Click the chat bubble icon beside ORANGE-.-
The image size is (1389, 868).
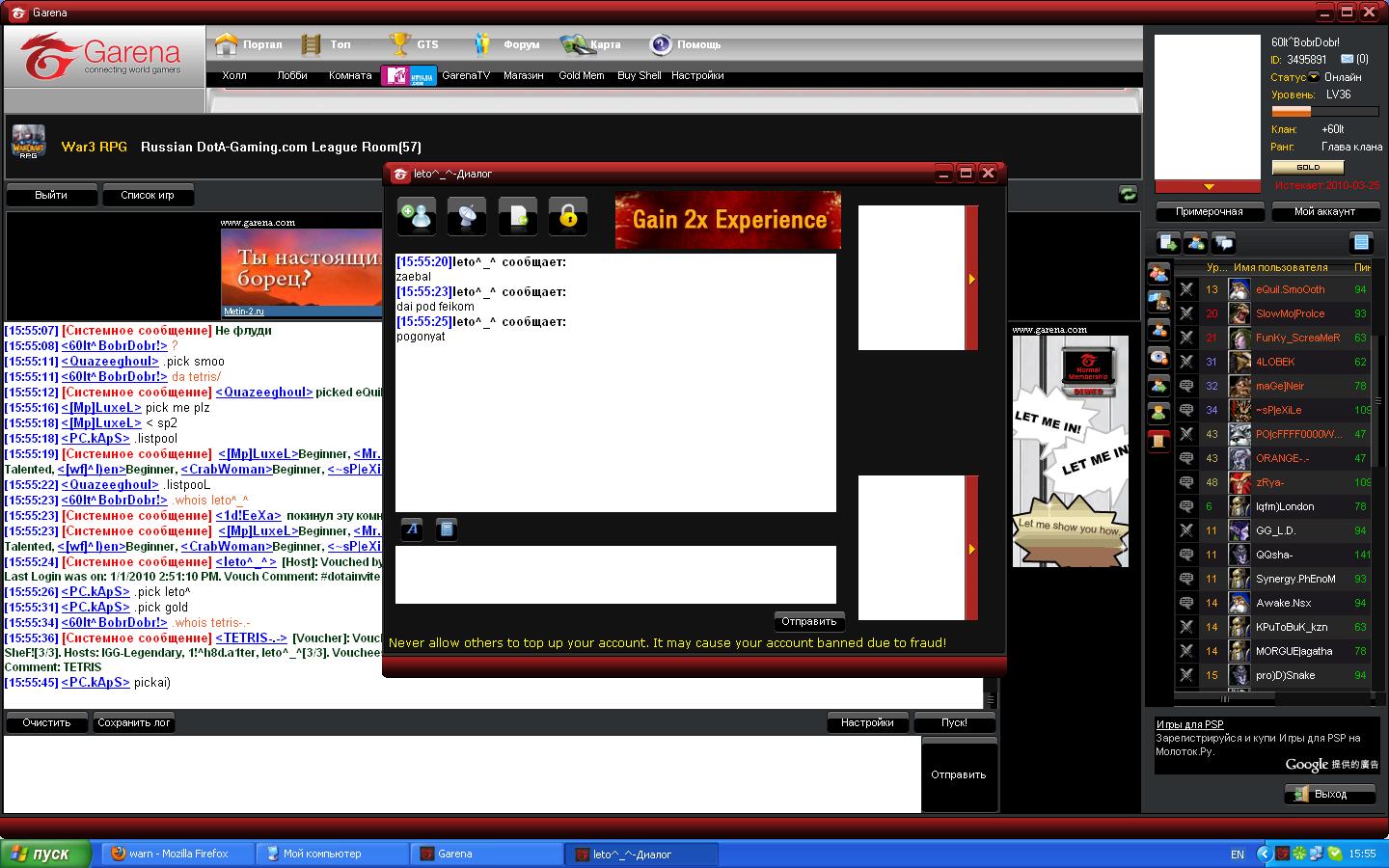point(1186,458)
